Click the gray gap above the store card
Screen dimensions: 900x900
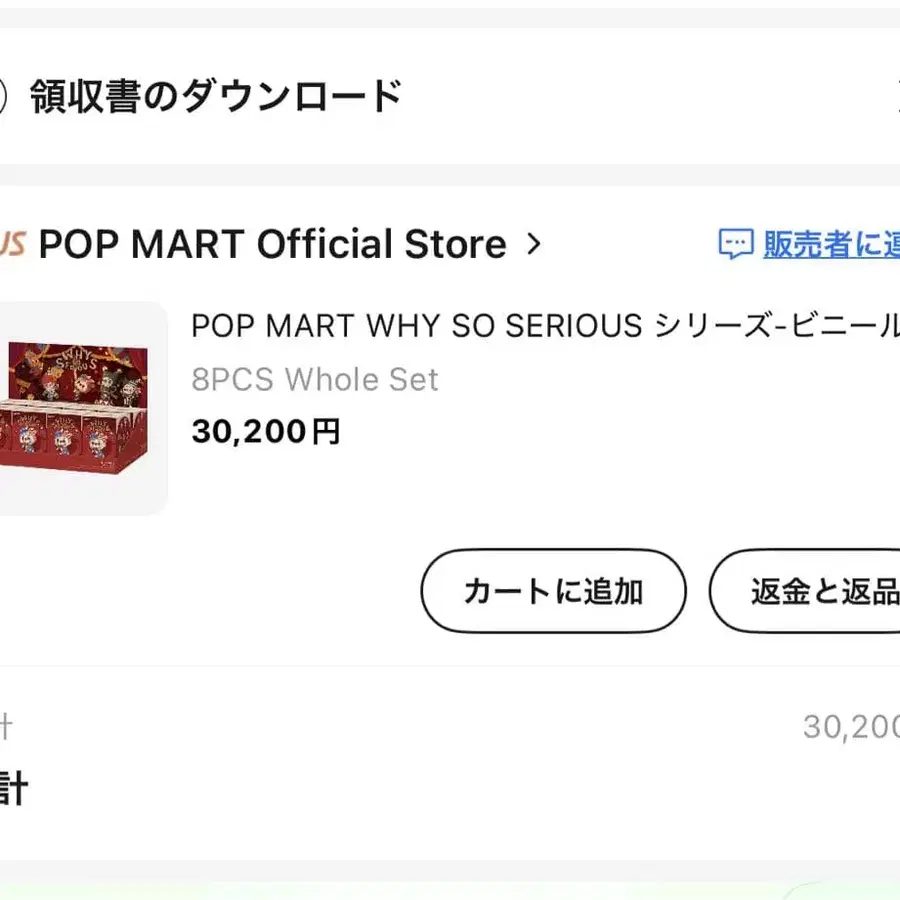click(450, 174)
